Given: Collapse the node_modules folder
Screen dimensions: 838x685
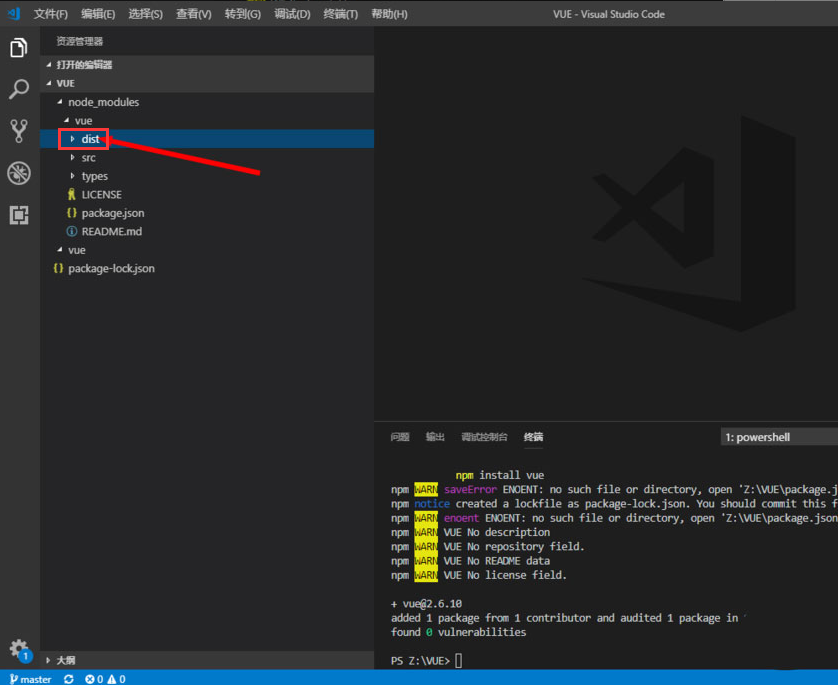Looking at the screenshot, I should tap(105, 102).
